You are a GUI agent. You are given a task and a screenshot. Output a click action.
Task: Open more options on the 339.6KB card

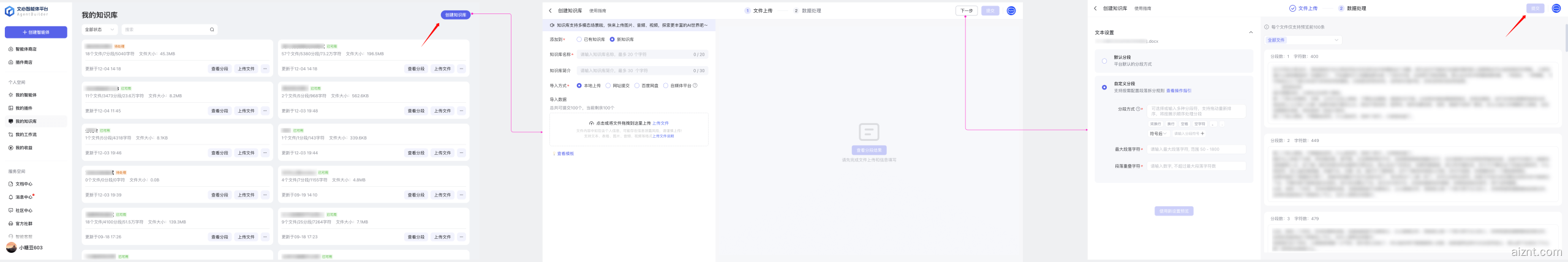pyautogui.click(x=462, y=153)
